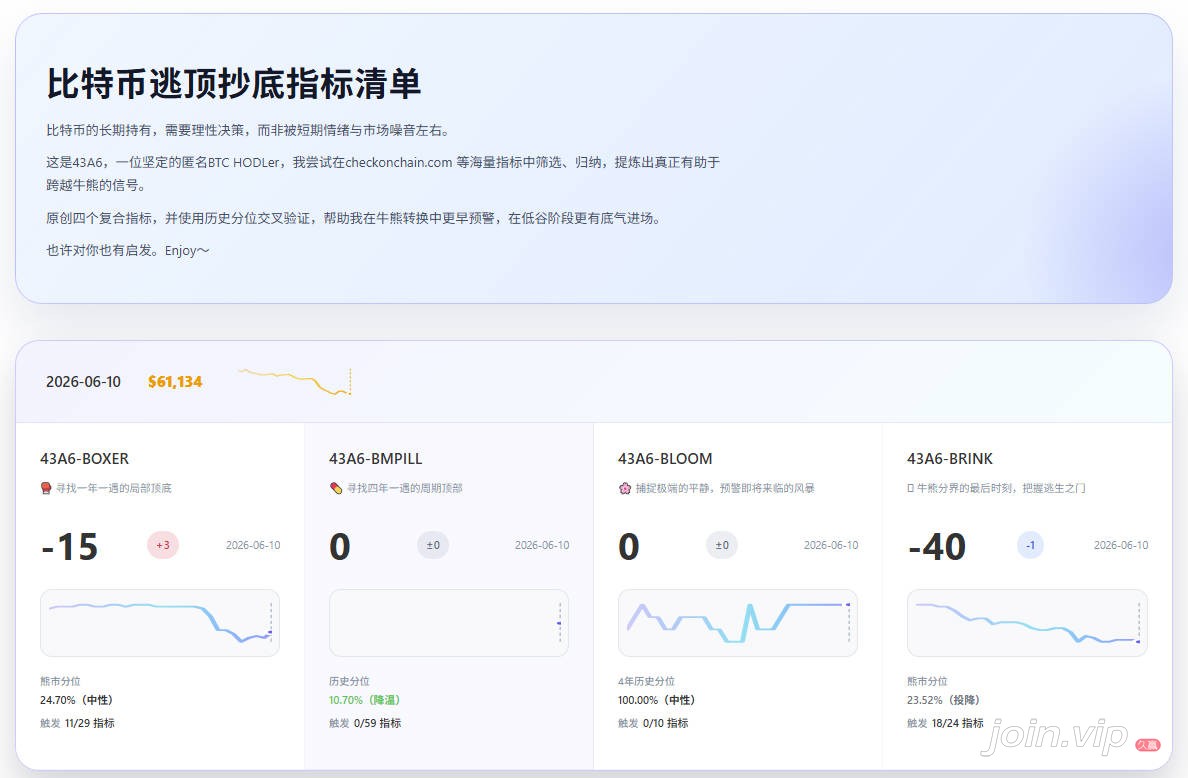The width and height of the screenshot is (1188, 778).
Task: Click the bitcoin price sparkline near $61,134
Action: coord(295,382)
